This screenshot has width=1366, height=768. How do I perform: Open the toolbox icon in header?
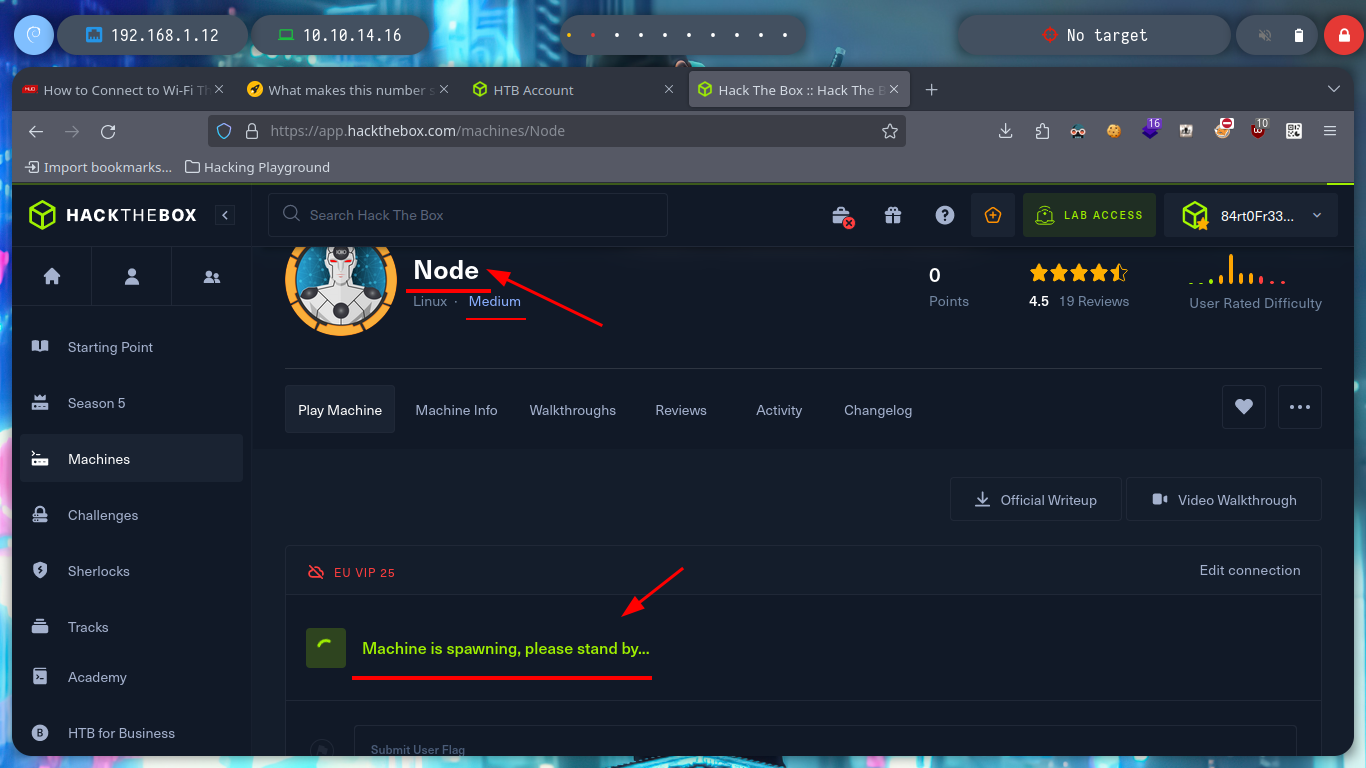pos(842,215)
